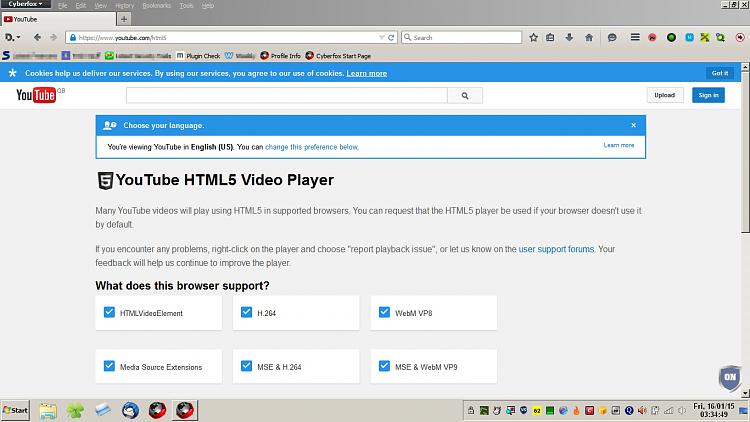This screenshot has height=422, width=750.
Task: Click the Sign in button
Action: click(708, 95)
